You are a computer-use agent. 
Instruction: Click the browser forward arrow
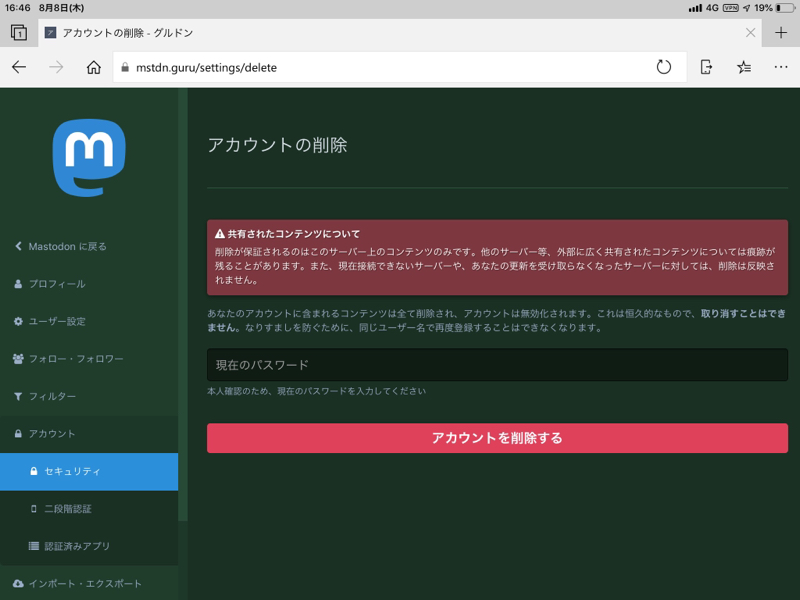(56, 67)
